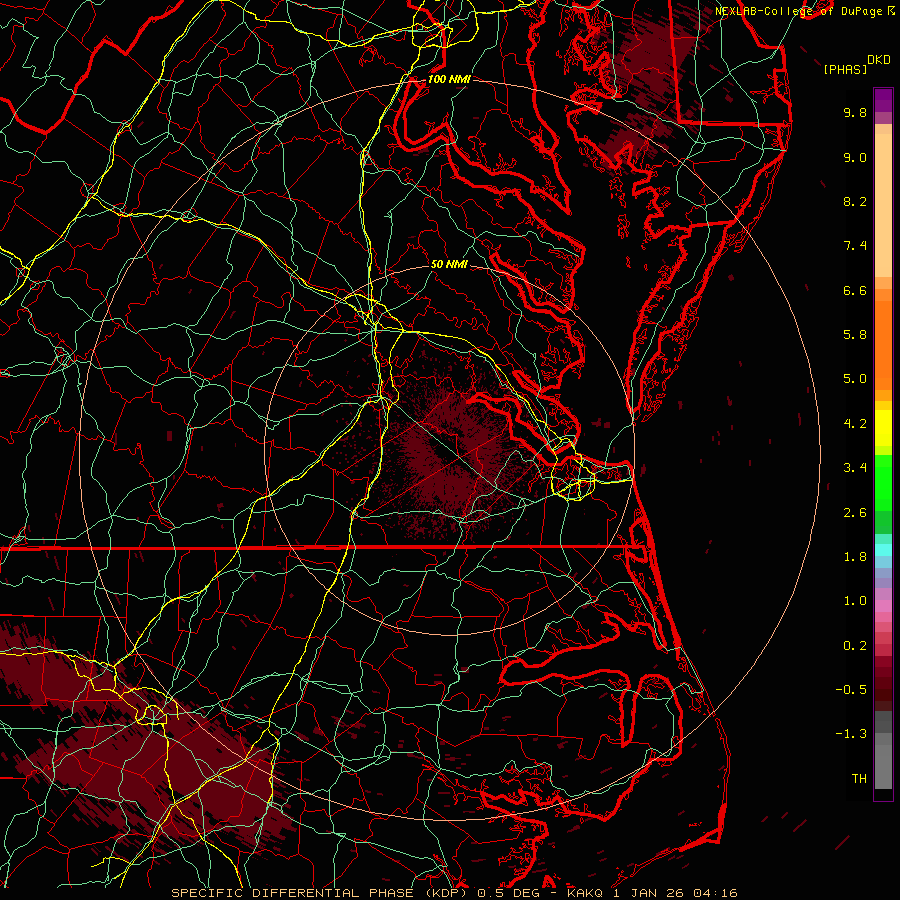Click the 8.2 color scale value
This screenshot has width=900, height=900.
(x=855, y=201)
